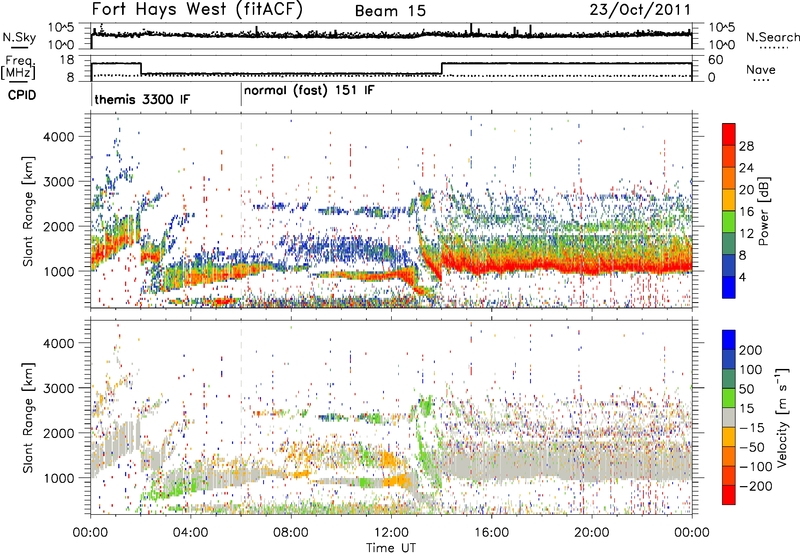The height and width of the screenshot is (554, 800).
Task: Select "Slant Range [km]" label of velocity panel
Action: [28, 417]
